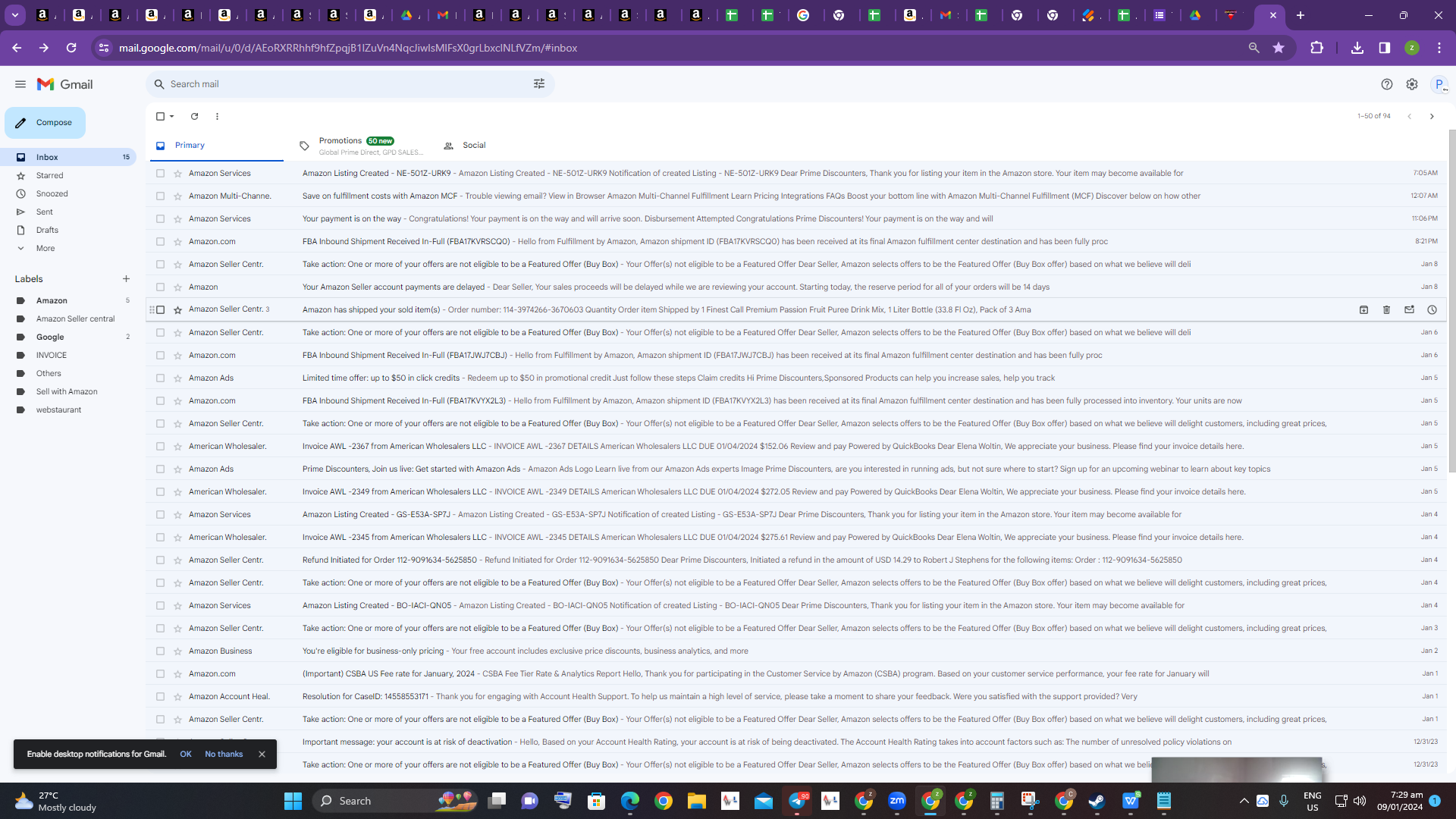Viewport: 1456px width, 819px height.
Task: Create a new label with plus icon
Action: [126, 279]
